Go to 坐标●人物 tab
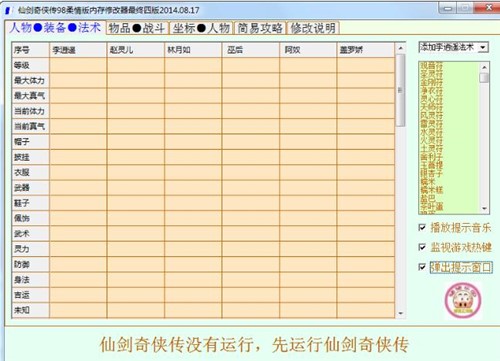 [202, 28]
